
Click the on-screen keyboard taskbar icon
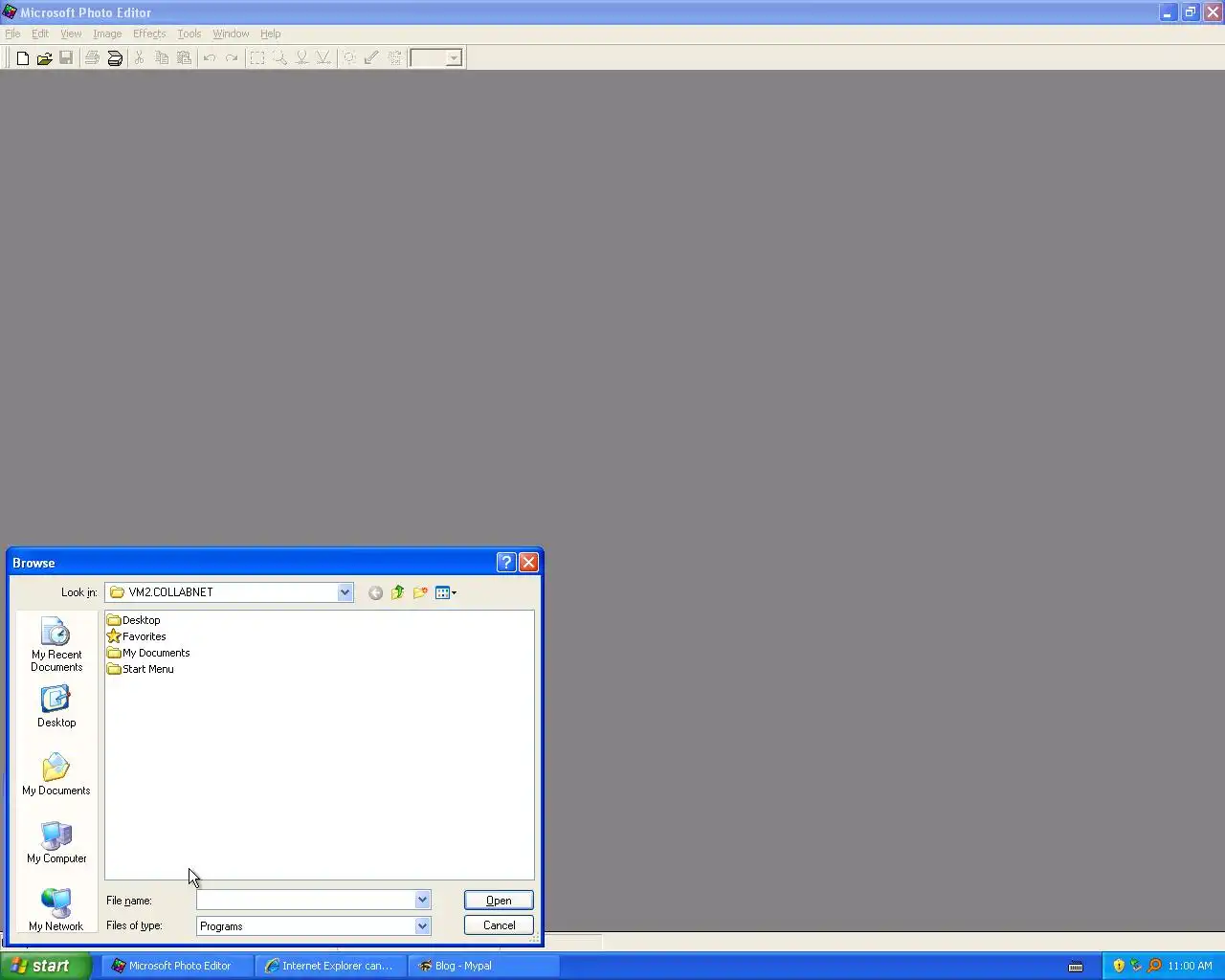(1076, 967)
